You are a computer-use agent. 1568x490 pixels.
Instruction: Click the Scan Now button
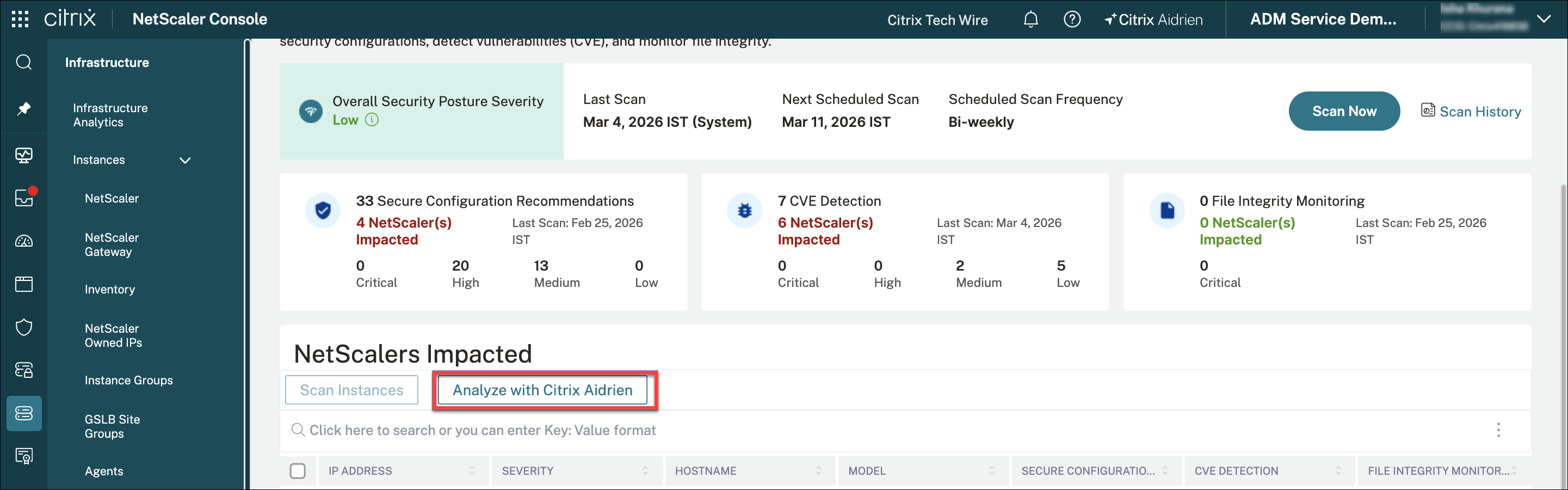click(1343, 111)
